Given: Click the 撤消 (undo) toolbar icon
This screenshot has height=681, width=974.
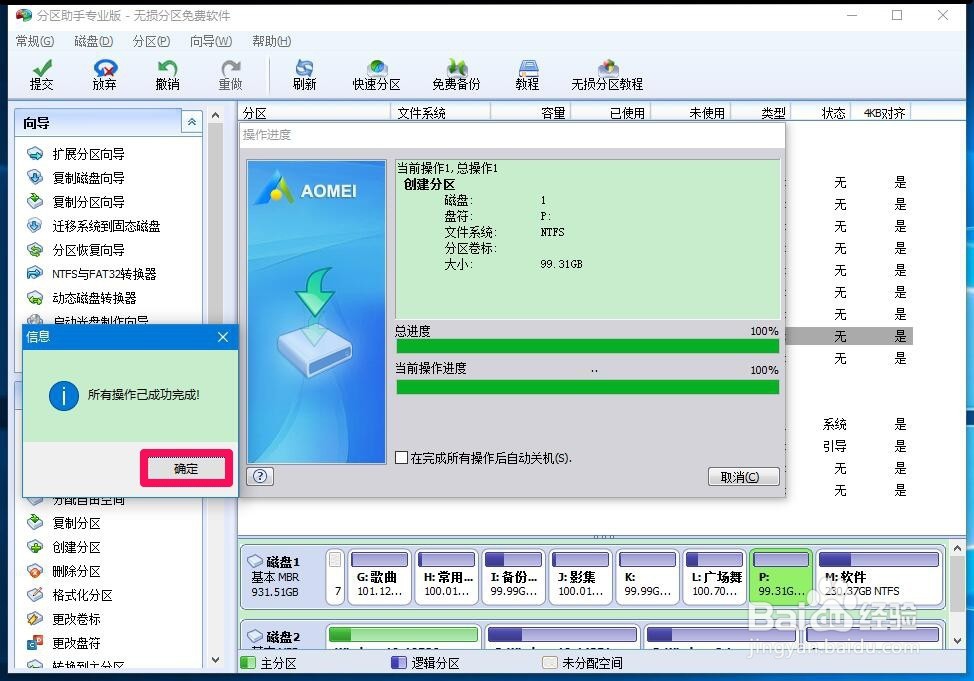Looking at the screenshot, I should (167, 75).
